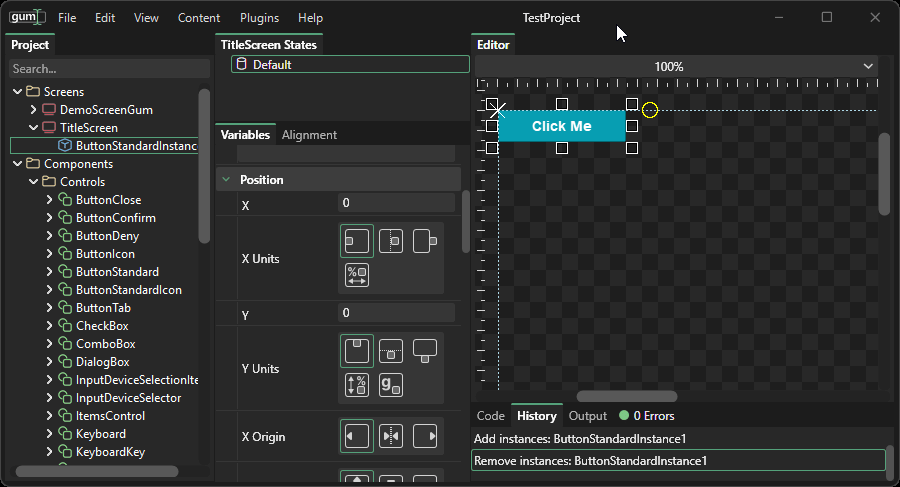Select the Click Me button on canvas

click(561, 126)
